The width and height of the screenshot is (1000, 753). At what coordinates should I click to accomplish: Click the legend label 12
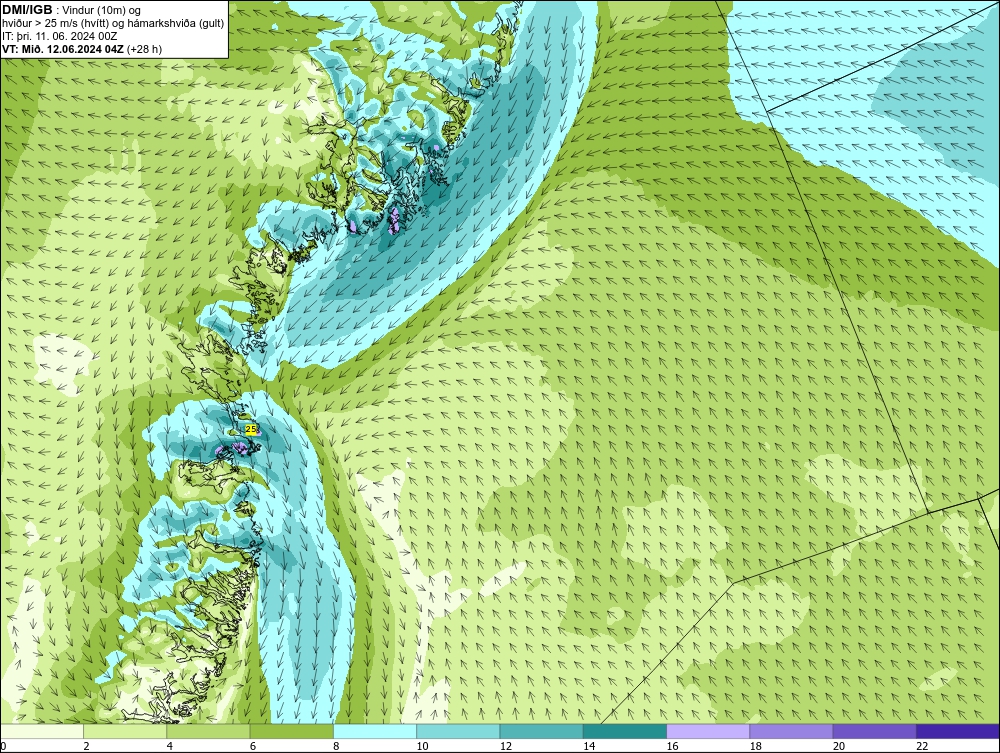tap(506, 747)
